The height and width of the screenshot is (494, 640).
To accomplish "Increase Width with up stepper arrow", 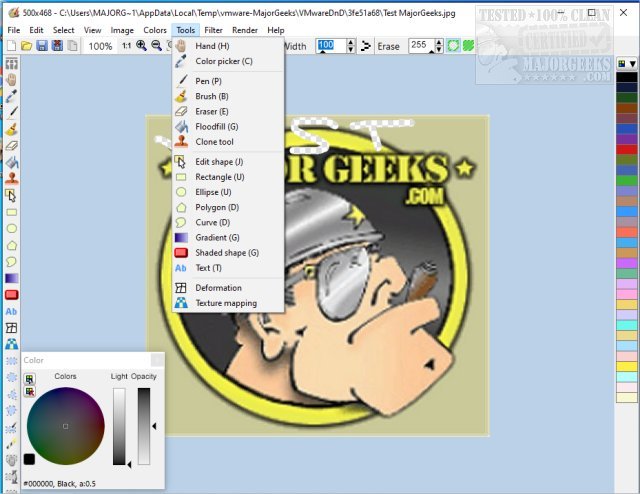I will click(x=351, y=42).
